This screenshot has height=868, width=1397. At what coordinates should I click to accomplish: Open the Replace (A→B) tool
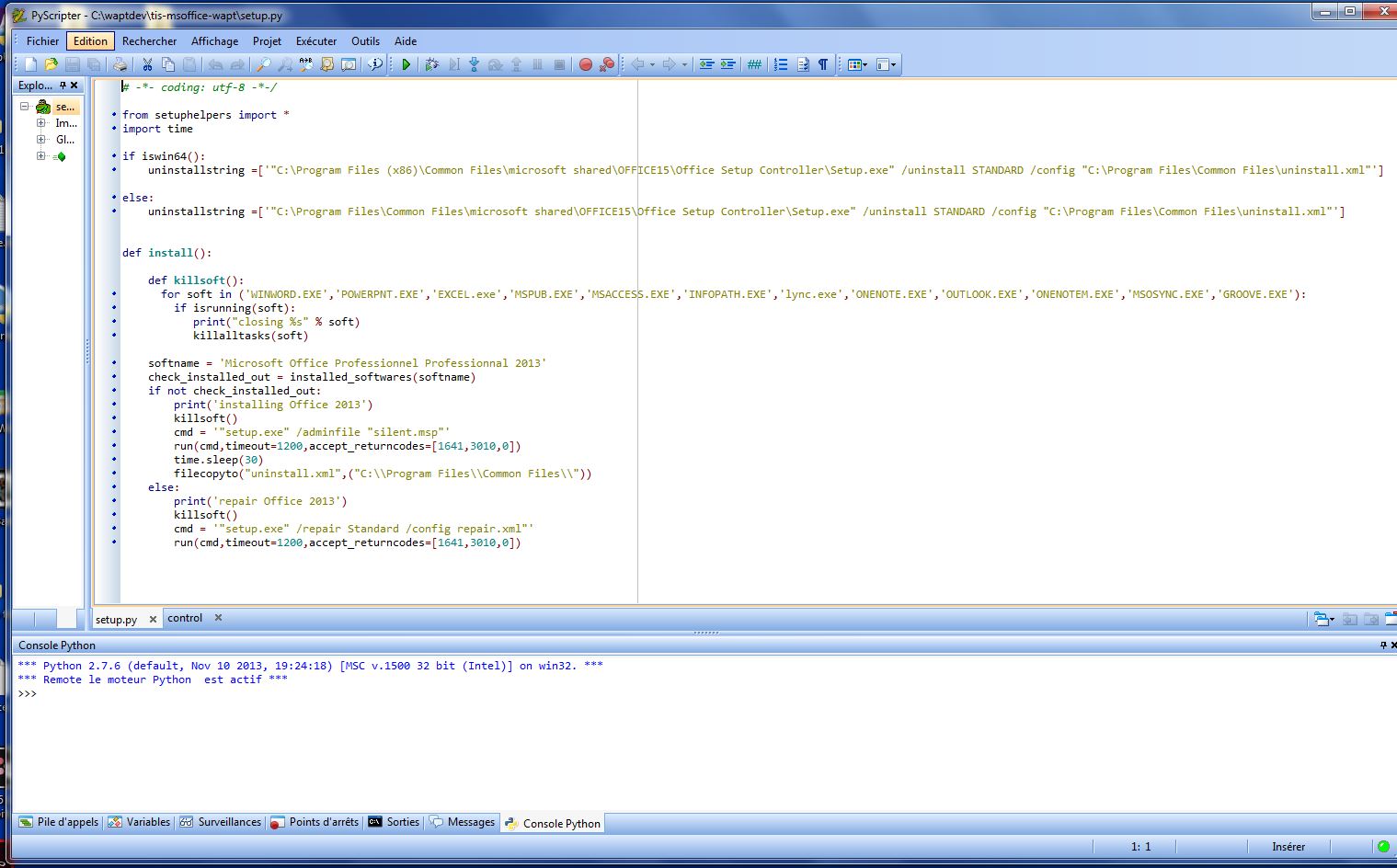point(305,64)
